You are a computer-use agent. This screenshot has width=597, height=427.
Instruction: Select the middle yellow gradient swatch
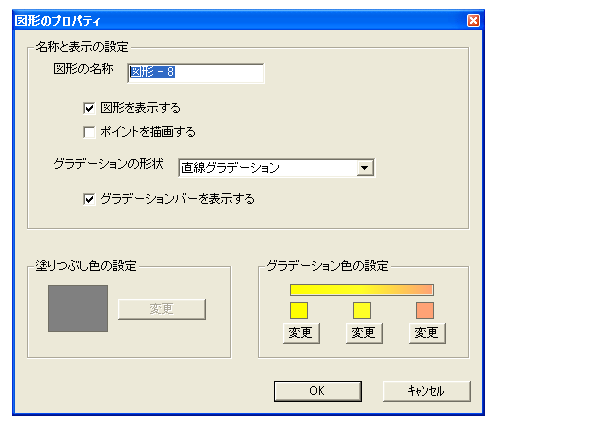pyautogui.click(x=362, y=310)
